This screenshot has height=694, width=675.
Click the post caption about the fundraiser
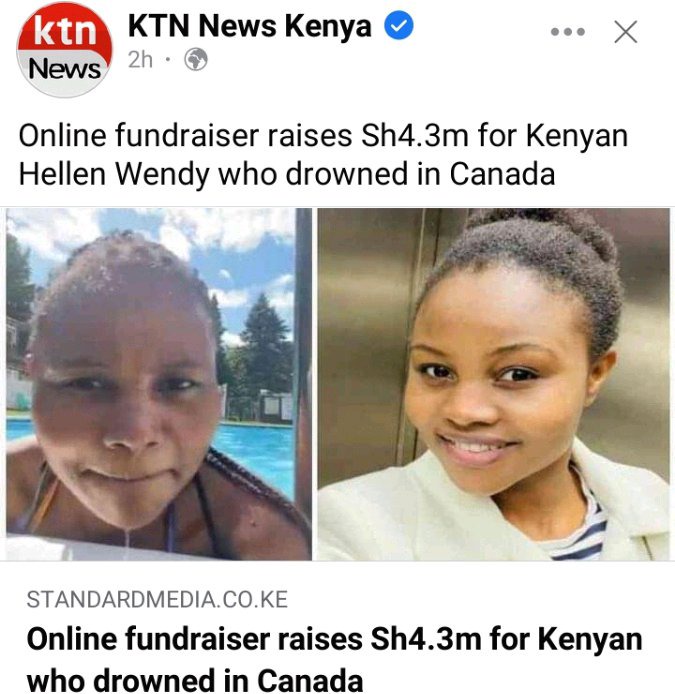click(323, 154)
